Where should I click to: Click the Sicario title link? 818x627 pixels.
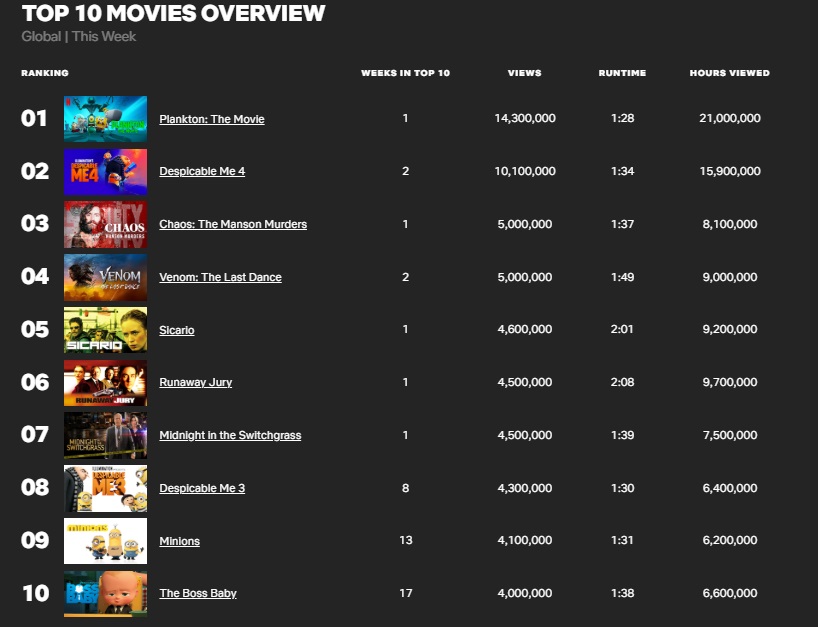[x=177, y=330]
